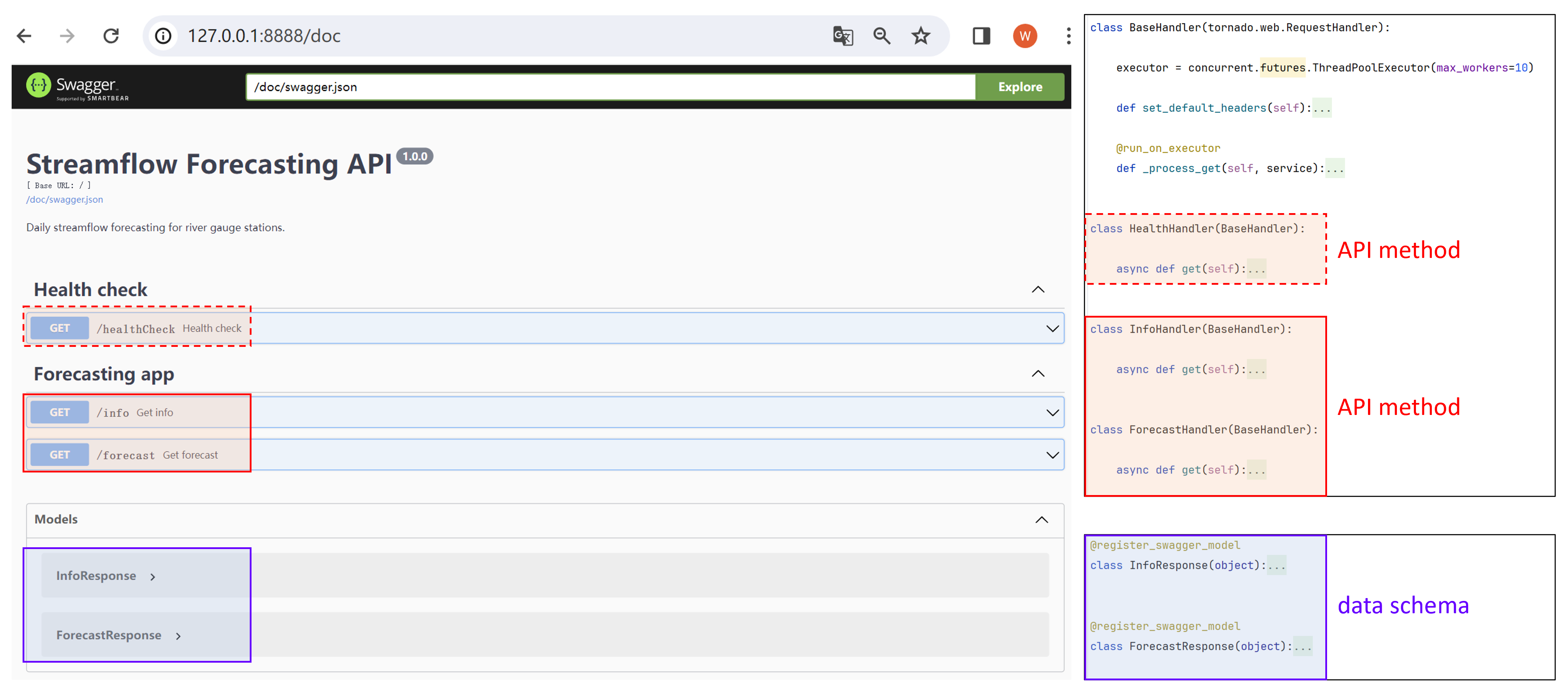This screenshot has width=1568, height=693.
Task: Reload the page
Action: [111, 36]
